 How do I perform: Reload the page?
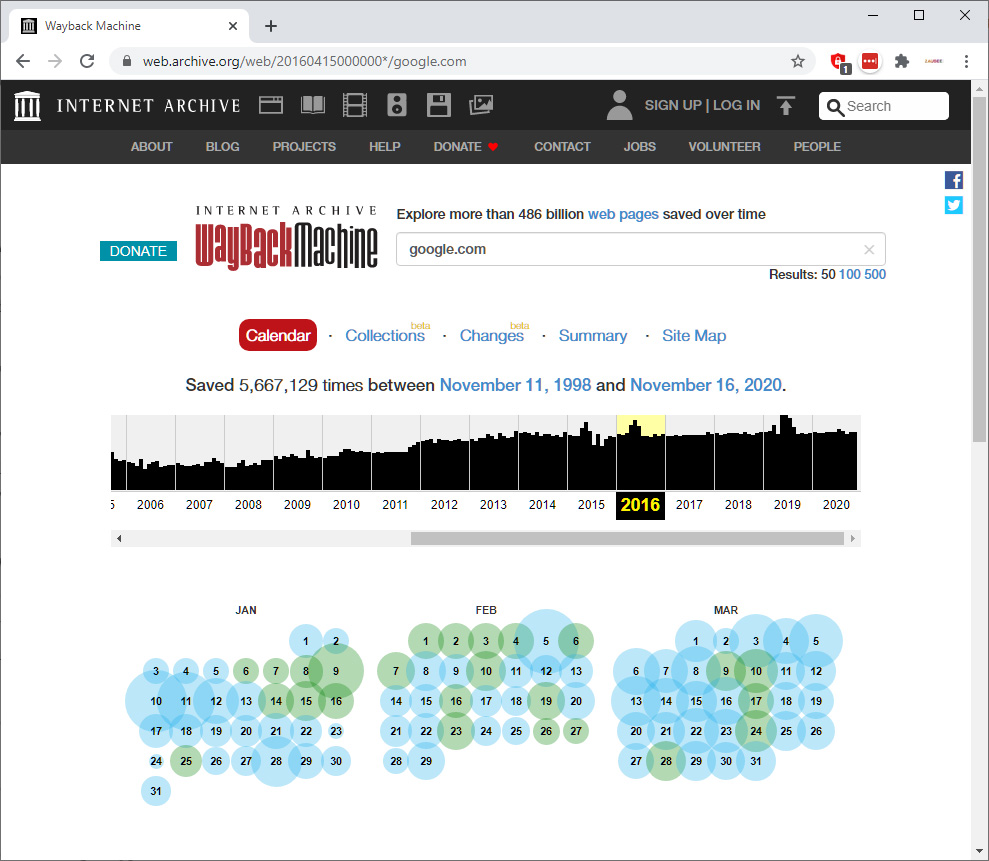pos(87,61)
